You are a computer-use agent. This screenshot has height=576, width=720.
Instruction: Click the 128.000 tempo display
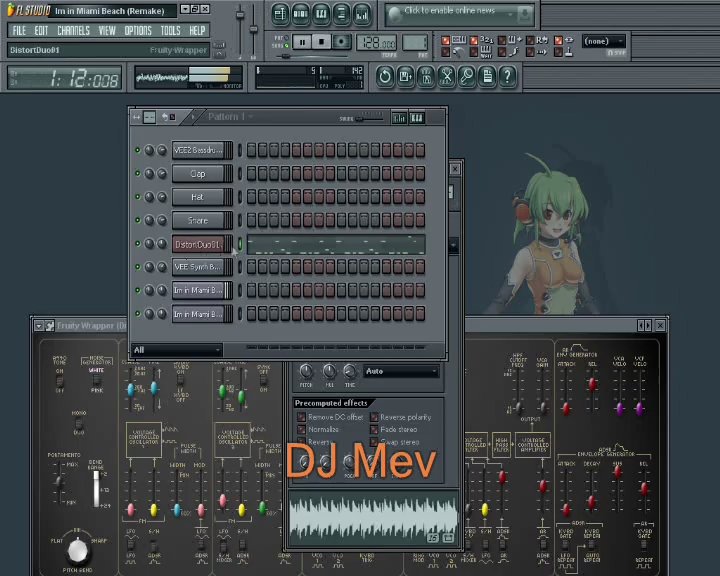(377, 43)
